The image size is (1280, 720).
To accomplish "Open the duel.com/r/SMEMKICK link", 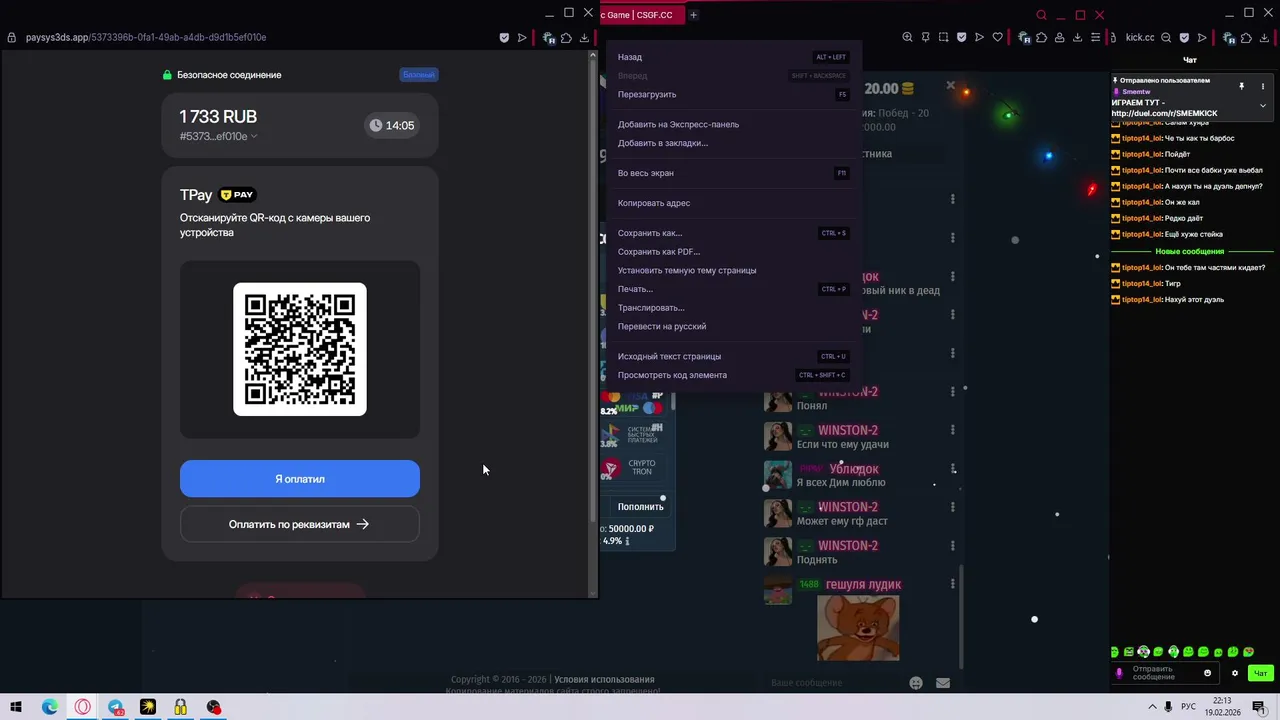I will pyautogui.click(x=1164, y=113).
